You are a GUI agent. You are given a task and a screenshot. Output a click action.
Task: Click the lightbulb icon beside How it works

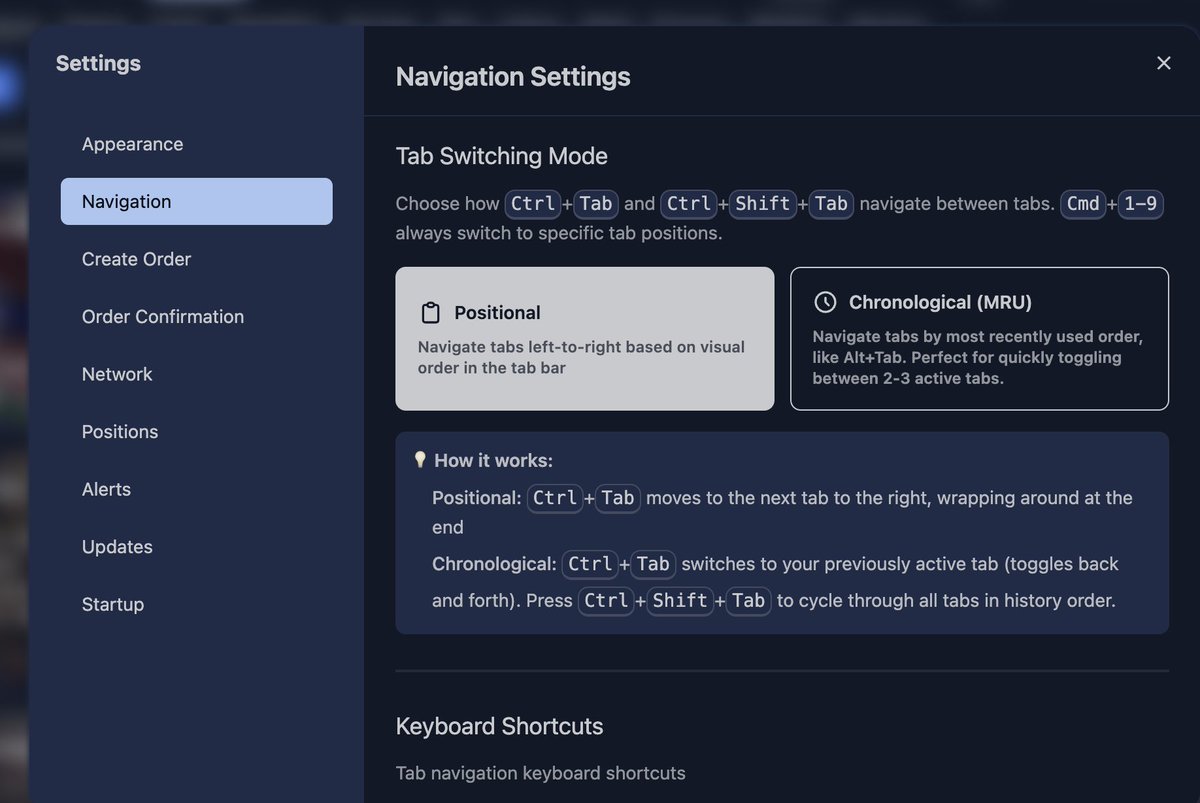[x=421, y=460]
